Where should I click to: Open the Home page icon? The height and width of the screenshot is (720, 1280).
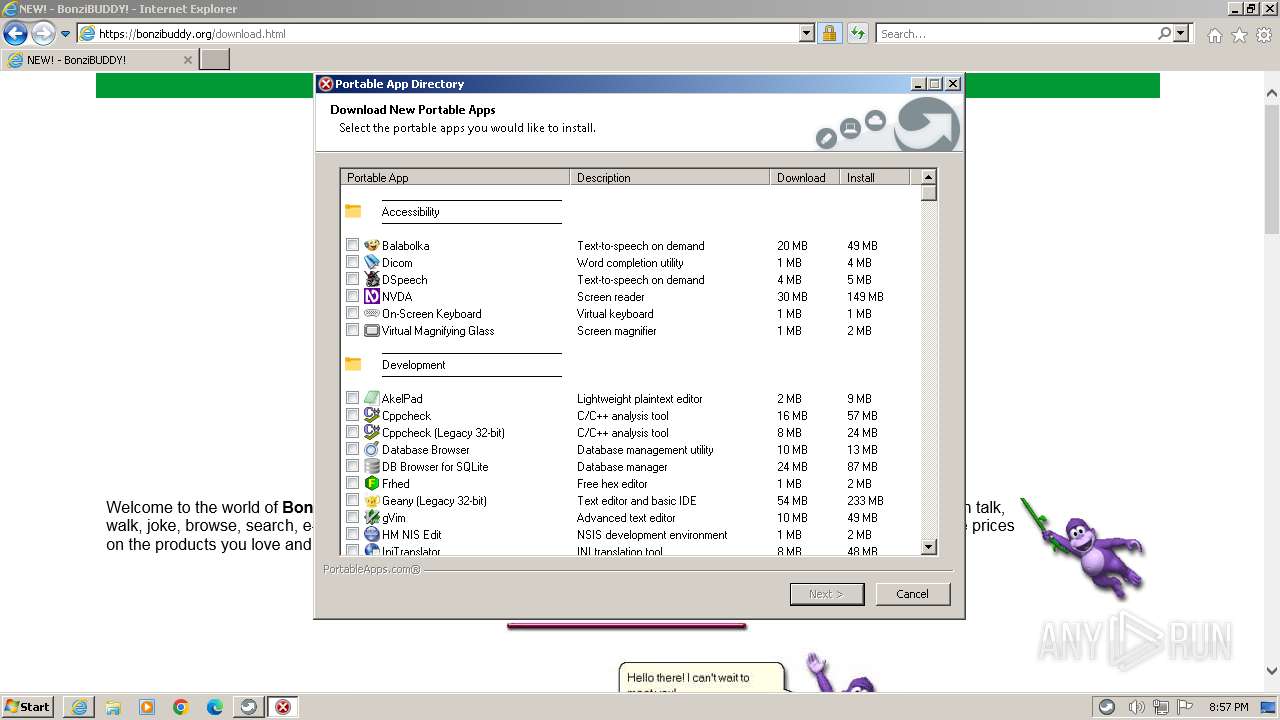coord(1214,35)
